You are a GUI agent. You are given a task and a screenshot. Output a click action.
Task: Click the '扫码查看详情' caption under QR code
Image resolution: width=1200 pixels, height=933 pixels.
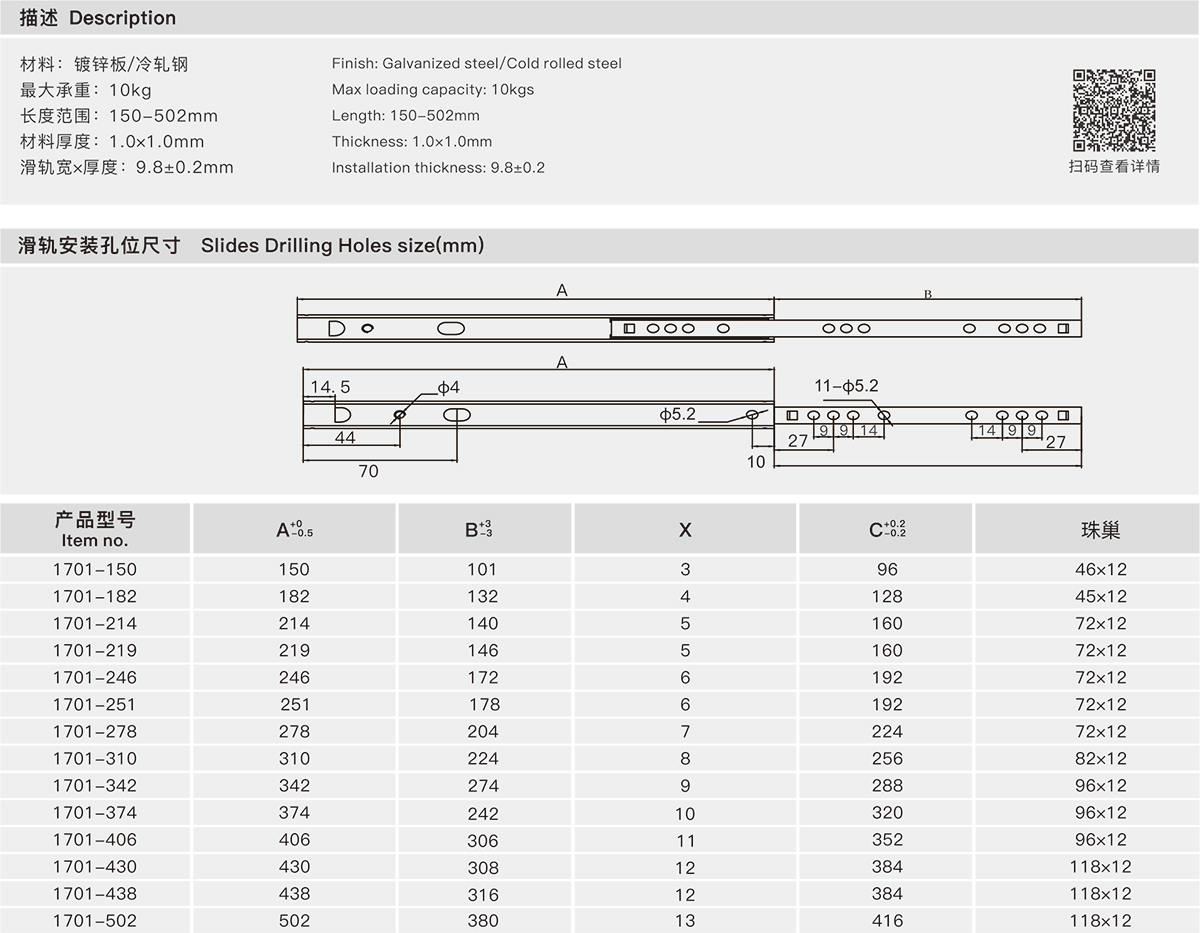click(1114, 166)
